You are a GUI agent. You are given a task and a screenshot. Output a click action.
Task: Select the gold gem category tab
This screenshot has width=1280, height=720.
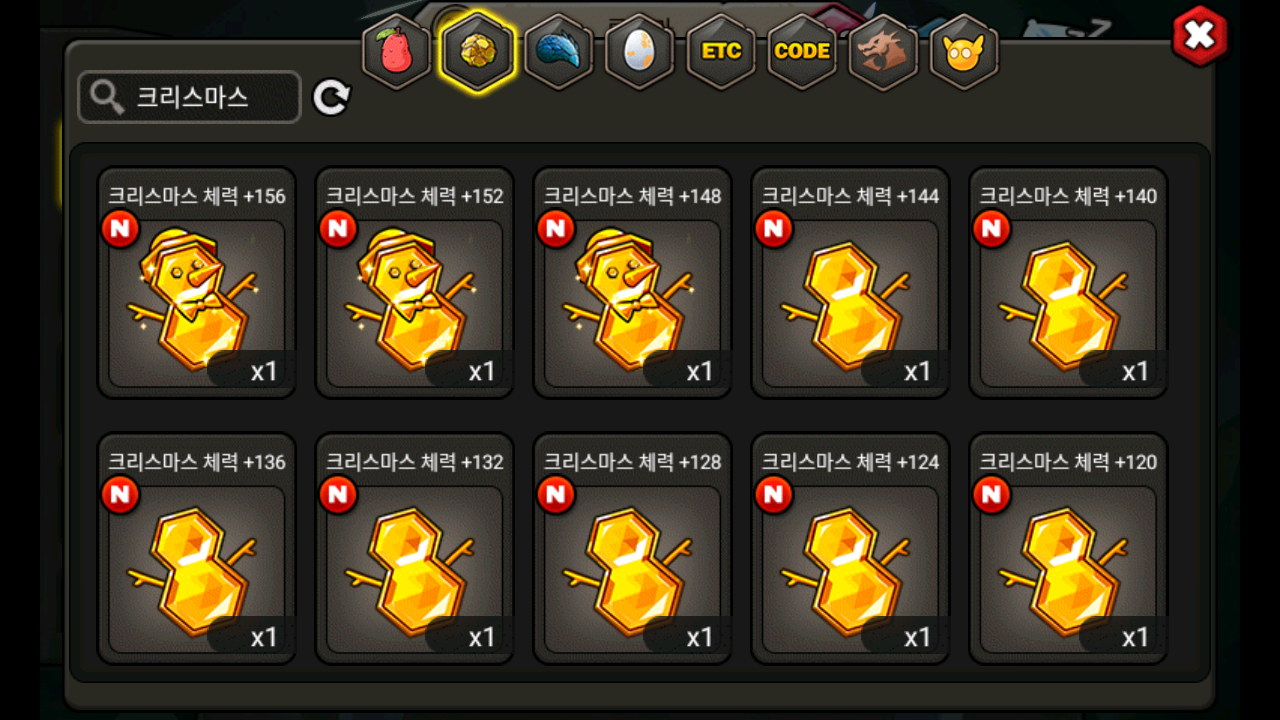coord(478,51)
